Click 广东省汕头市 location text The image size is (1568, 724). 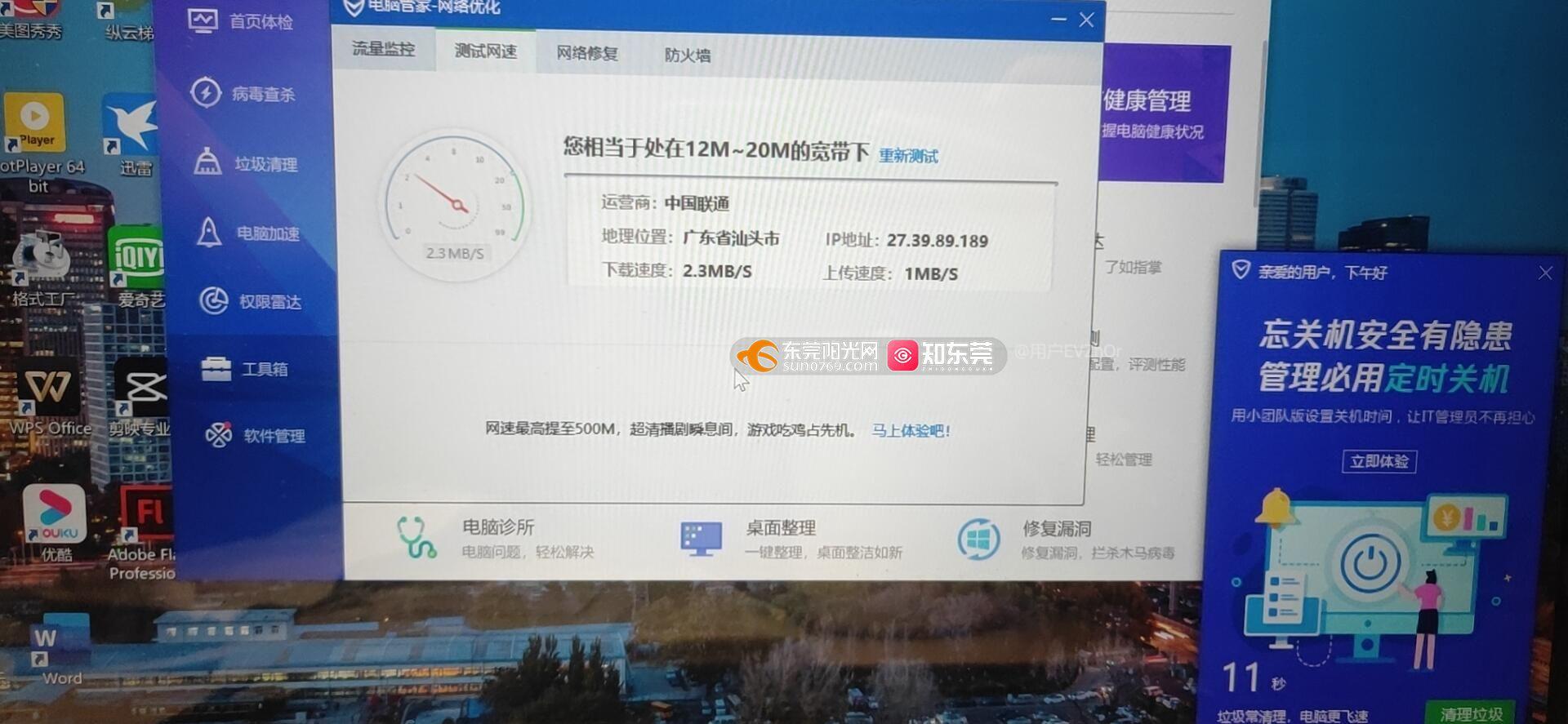(x=731, y=238)
